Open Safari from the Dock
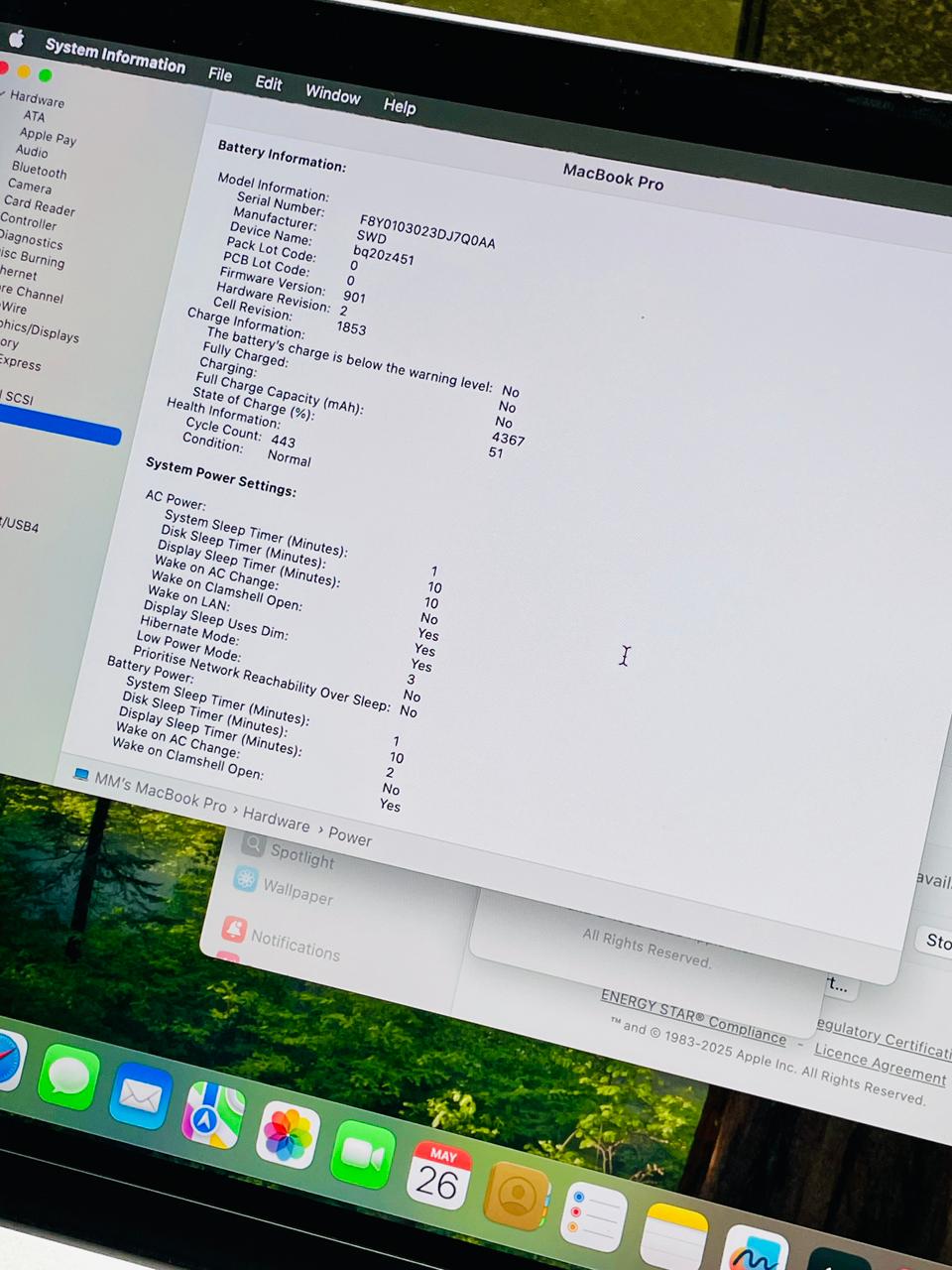 (x=9, y=1061)
